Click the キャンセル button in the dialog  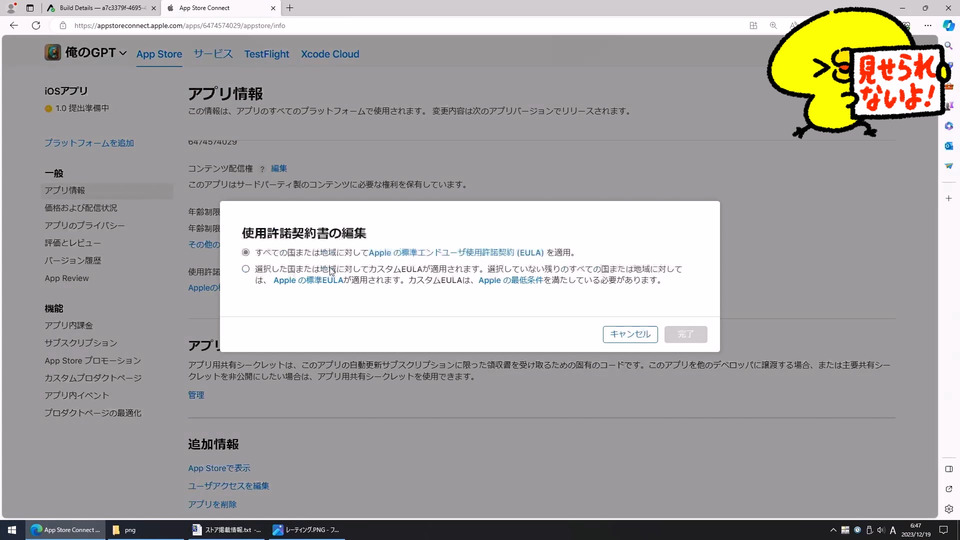pos(630,334)
